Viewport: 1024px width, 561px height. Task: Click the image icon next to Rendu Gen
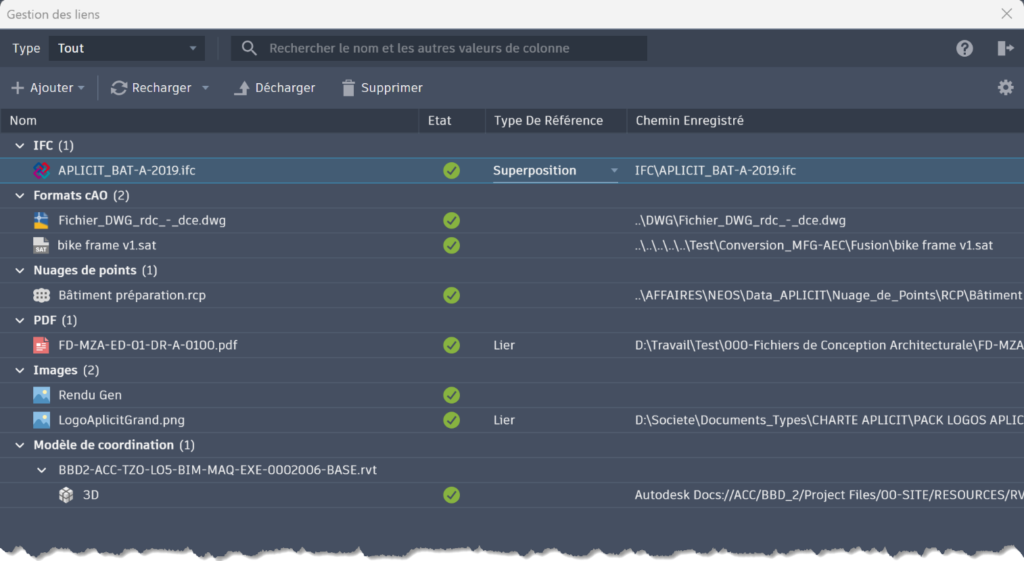41,395
